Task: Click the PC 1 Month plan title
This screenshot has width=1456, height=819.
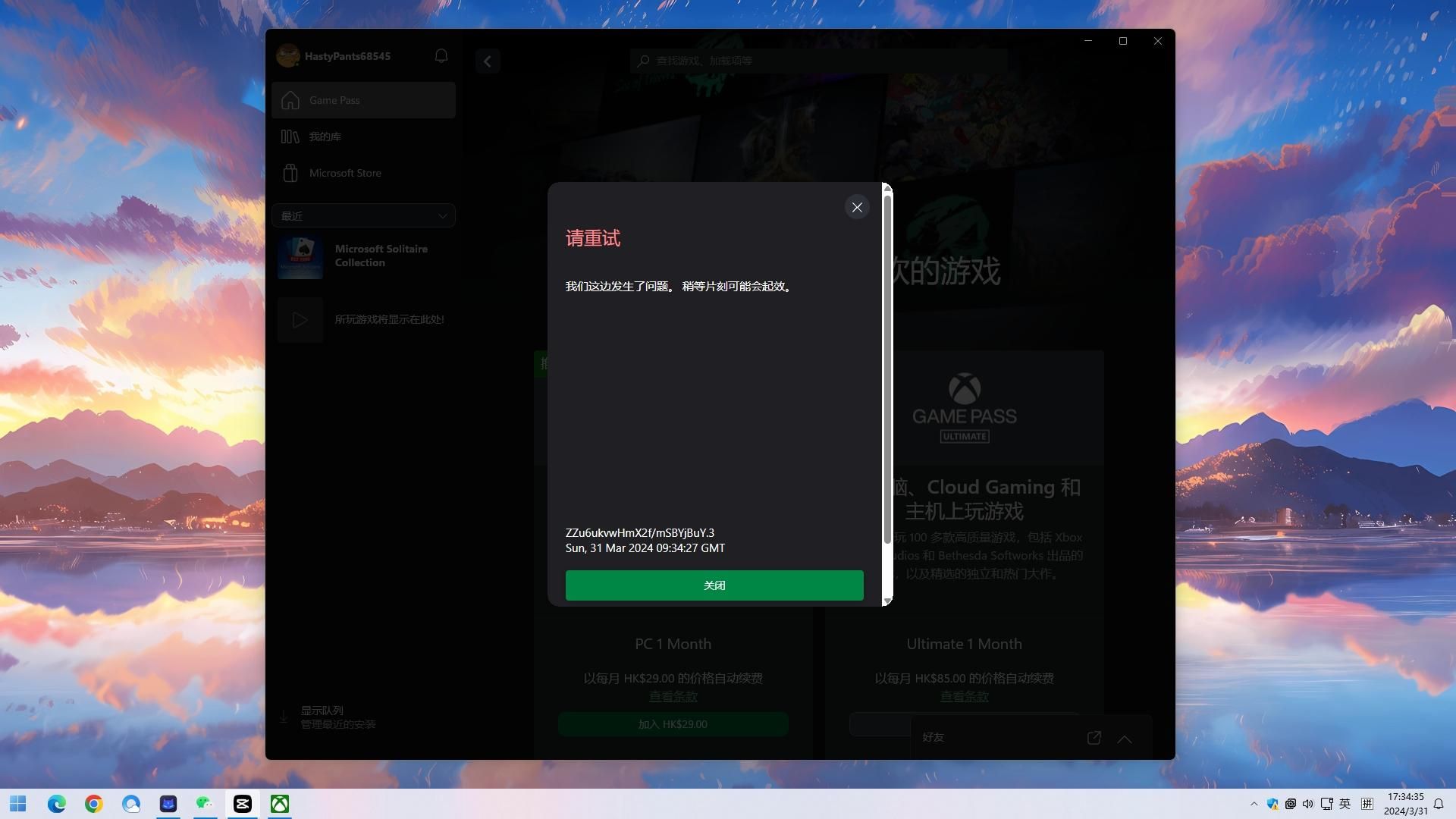Action: point(673,644)
